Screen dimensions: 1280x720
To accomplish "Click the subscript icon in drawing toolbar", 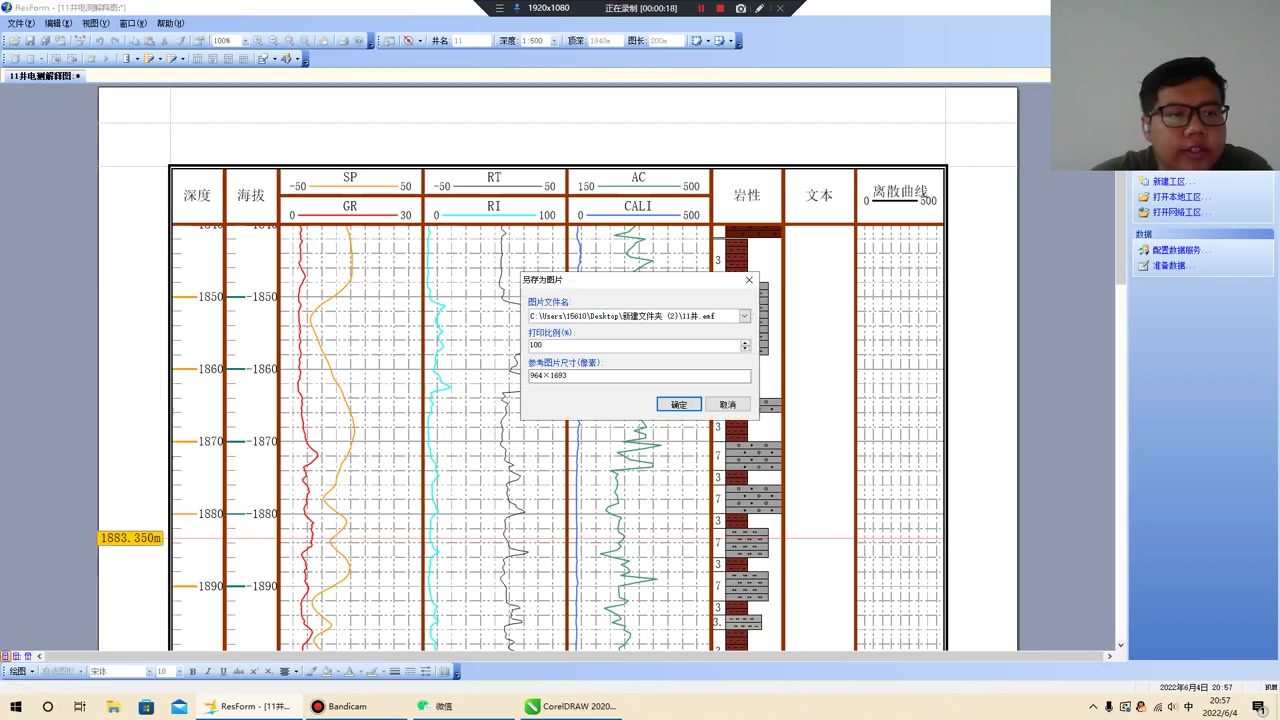I will (268, 671).
